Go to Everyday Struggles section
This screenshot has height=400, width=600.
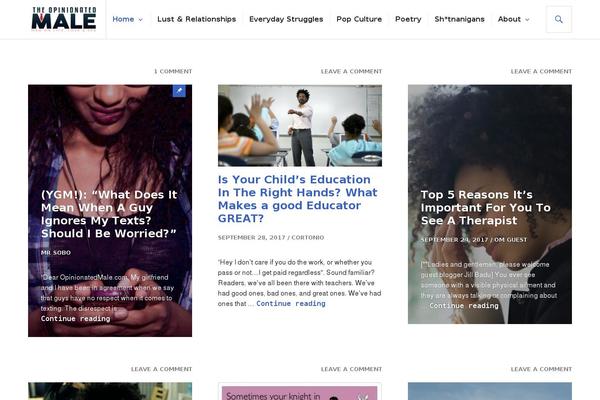pyautogui.click(x=286, y=19)
